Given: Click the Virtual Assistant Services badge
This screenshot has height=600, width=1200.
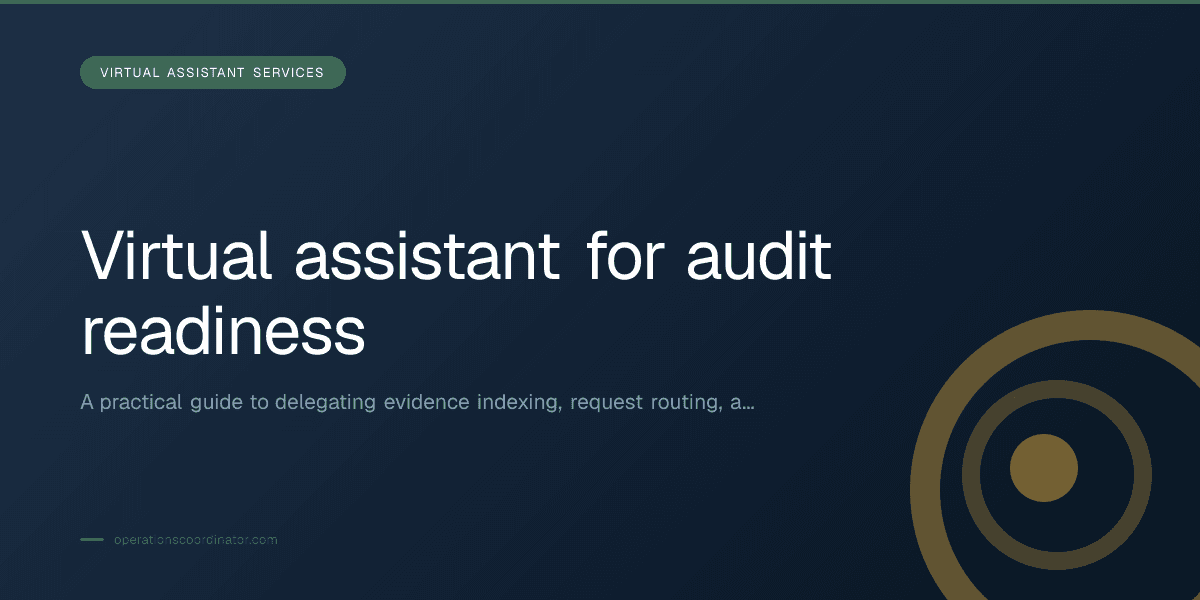Looking at the screenshot, I should 213,73.
